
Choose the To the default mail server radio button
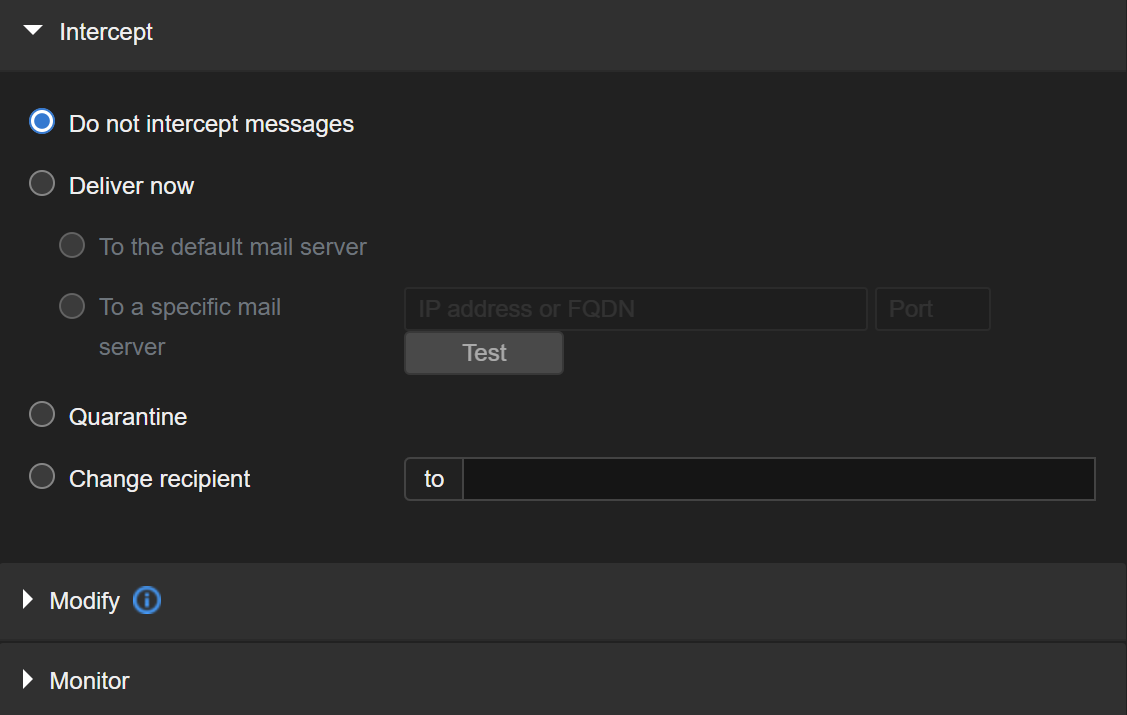(x=72, y=246)
